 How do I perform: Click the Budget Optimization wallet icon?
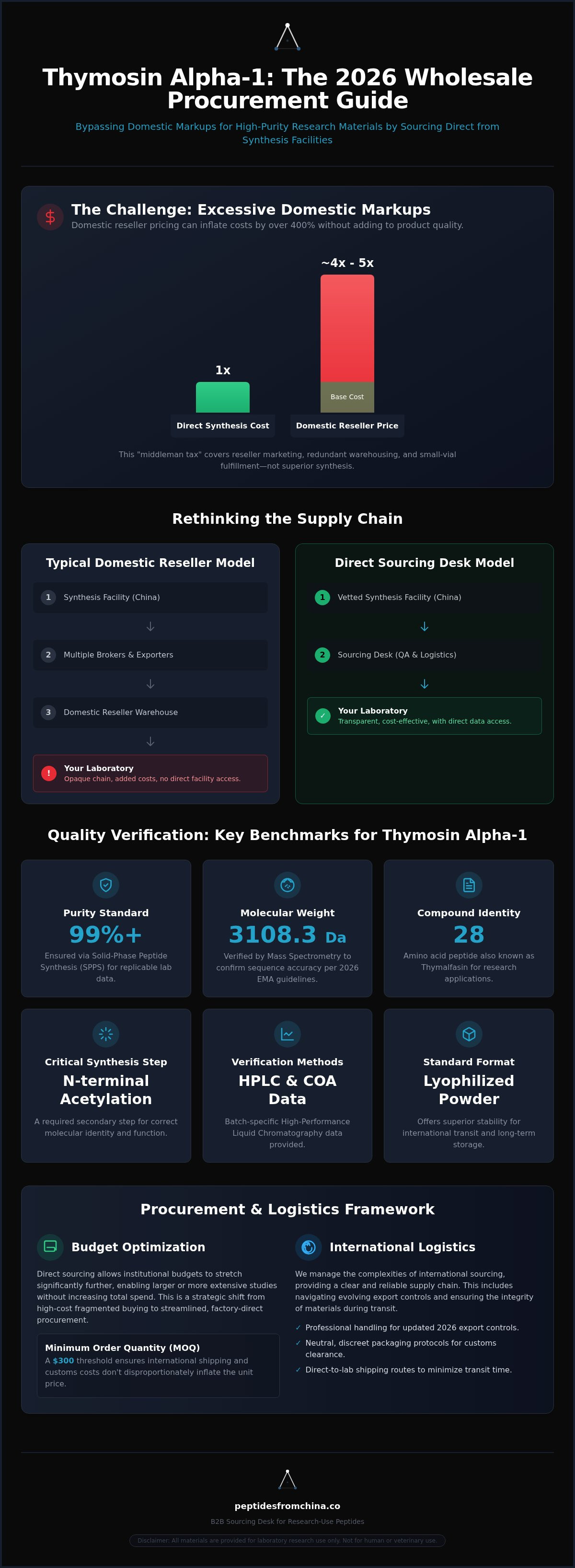tap(50, 1246)
